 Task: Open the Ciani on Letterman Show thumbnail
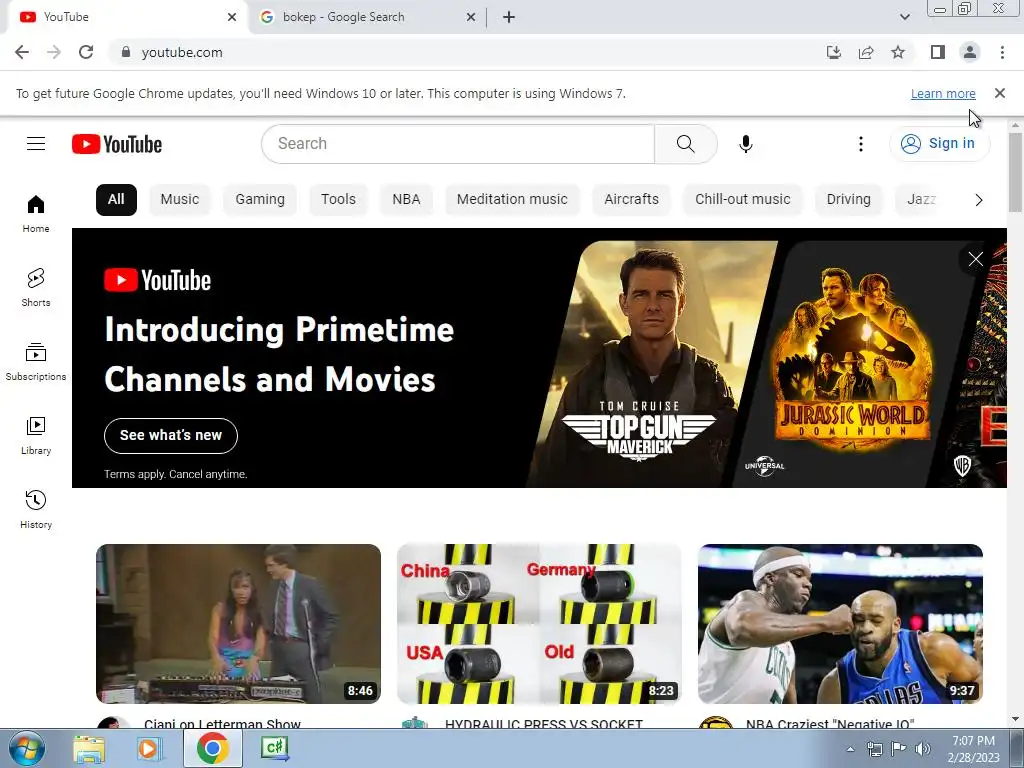point(238,624)
